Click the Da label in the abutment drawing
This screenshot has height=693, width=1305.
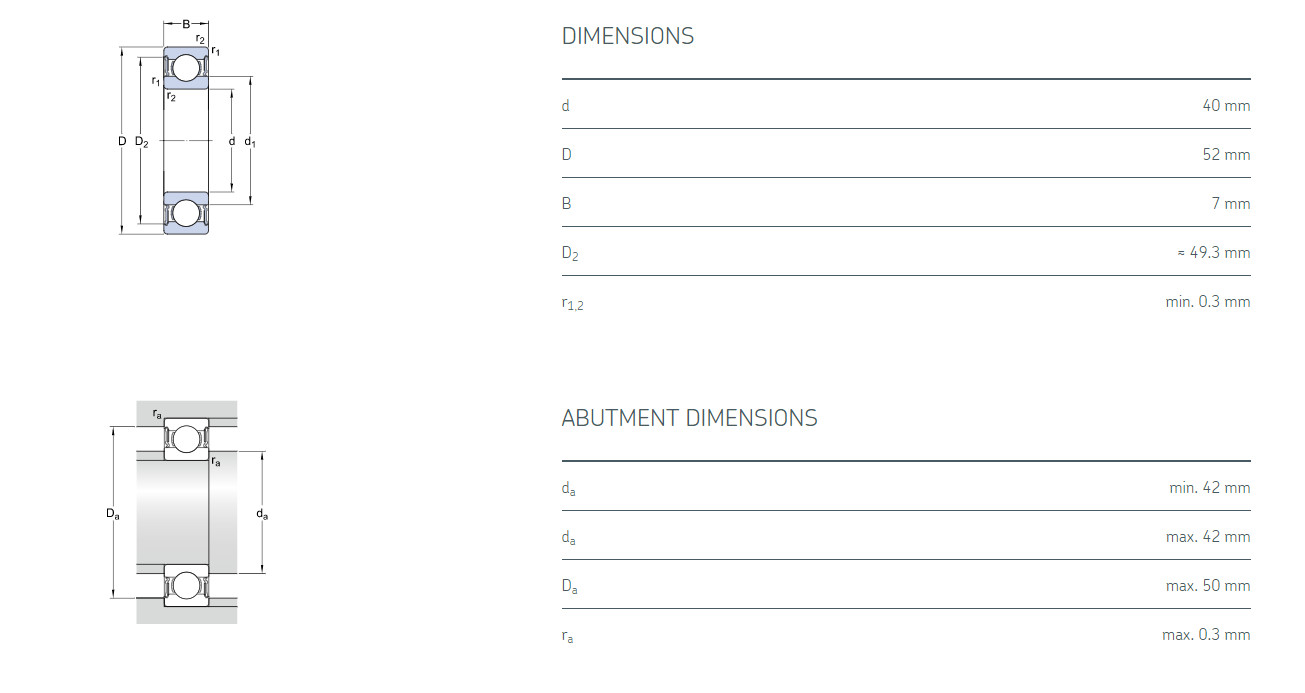pyautogui.click(x=113, y=514)
